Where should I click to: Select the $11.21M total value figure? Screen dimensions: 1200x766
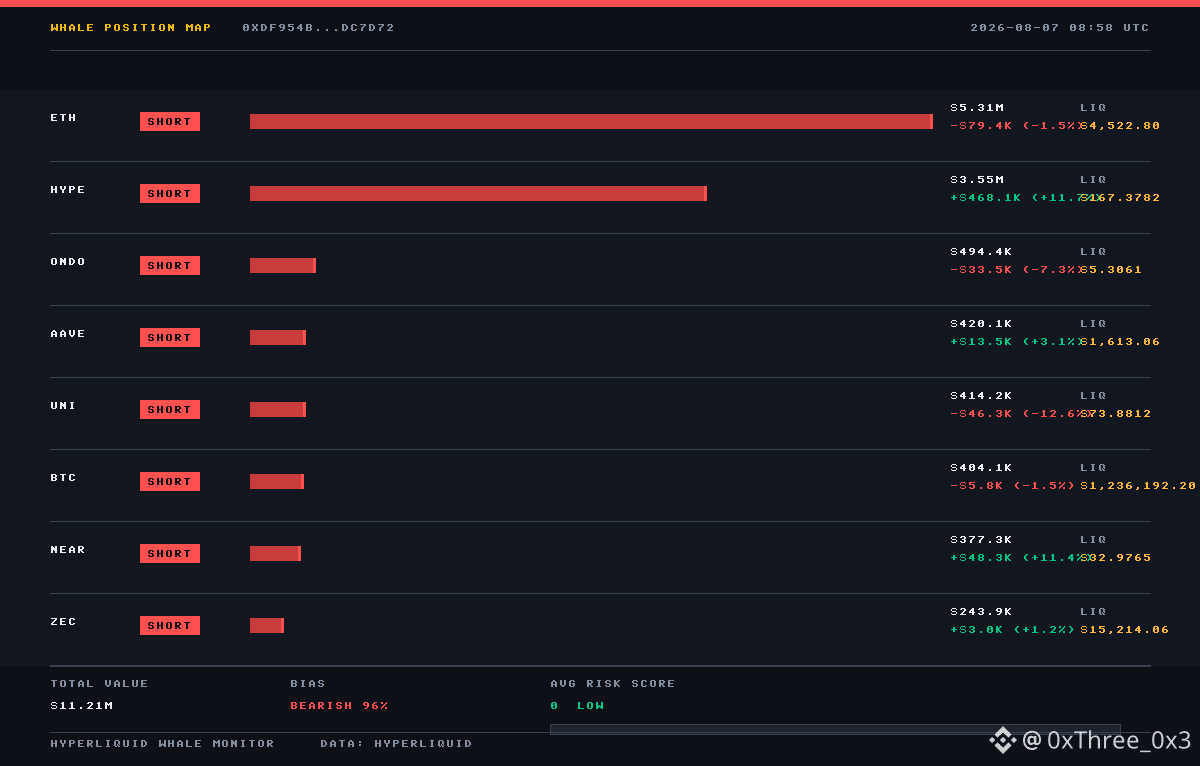81,706
